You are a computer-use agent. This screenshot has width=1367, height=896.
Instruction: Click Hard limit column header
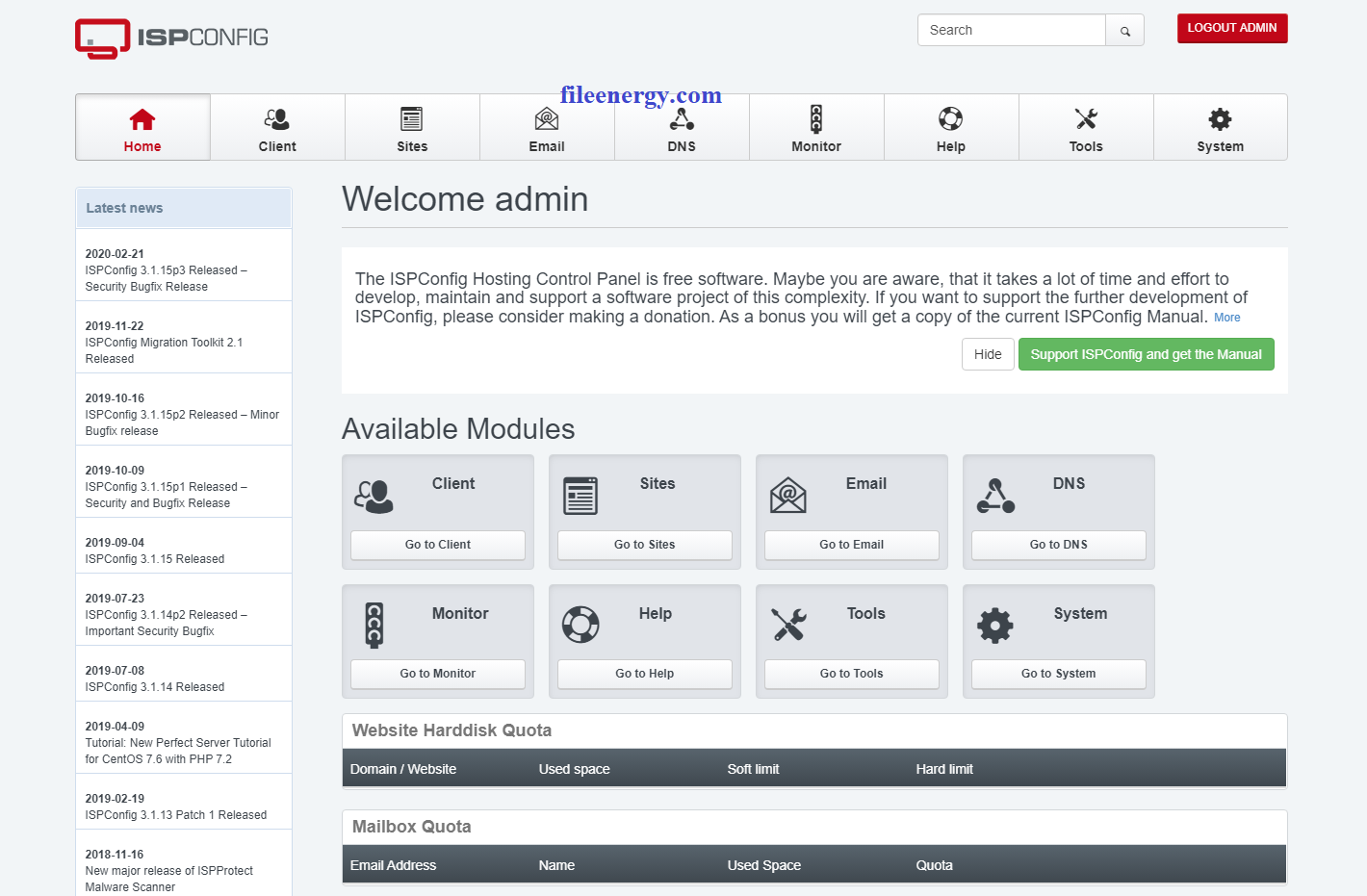click(x=944, y=769)
